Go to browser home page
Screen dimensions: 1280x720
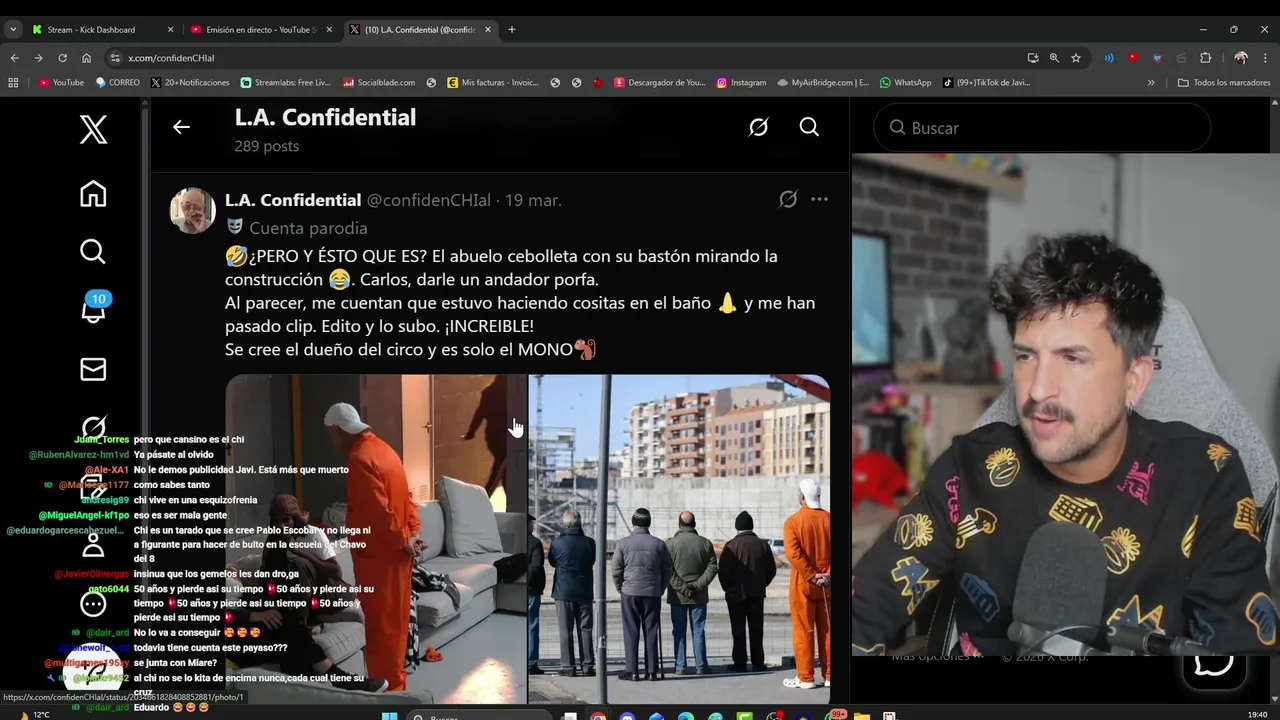pyautogui.click(x=86, y=58)
